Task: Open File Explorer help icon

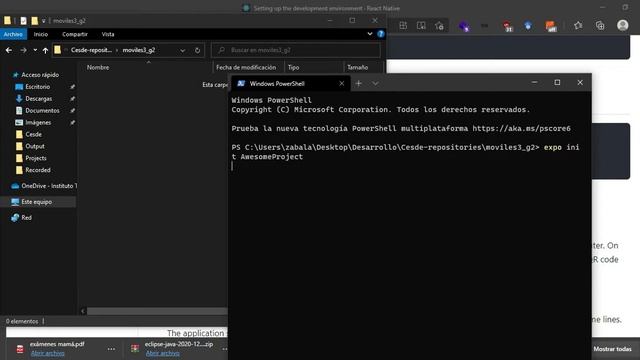Action: click(381, 34)
